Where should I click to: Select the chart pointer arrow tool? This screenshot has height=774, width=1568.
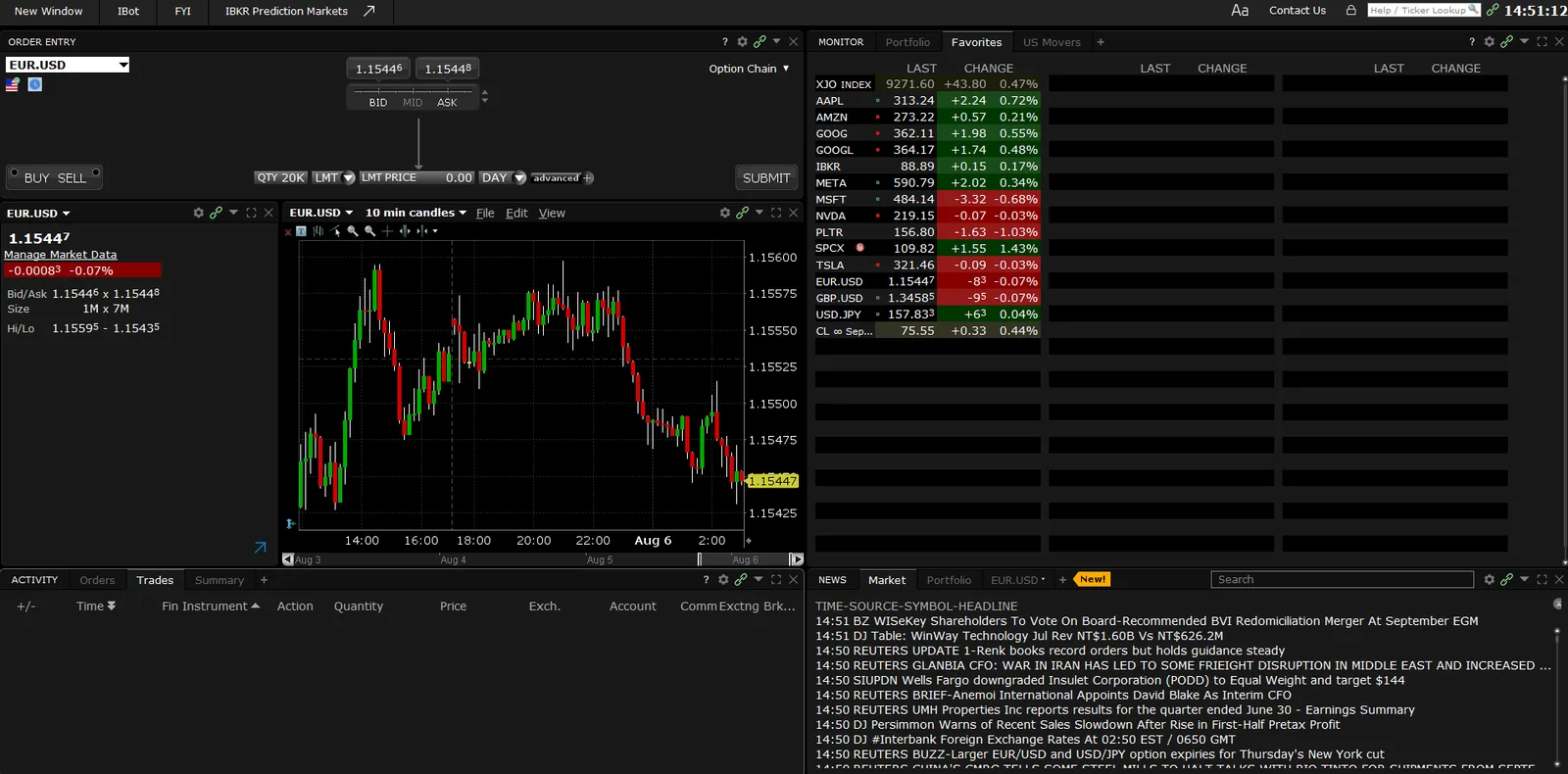coord(335,231)
